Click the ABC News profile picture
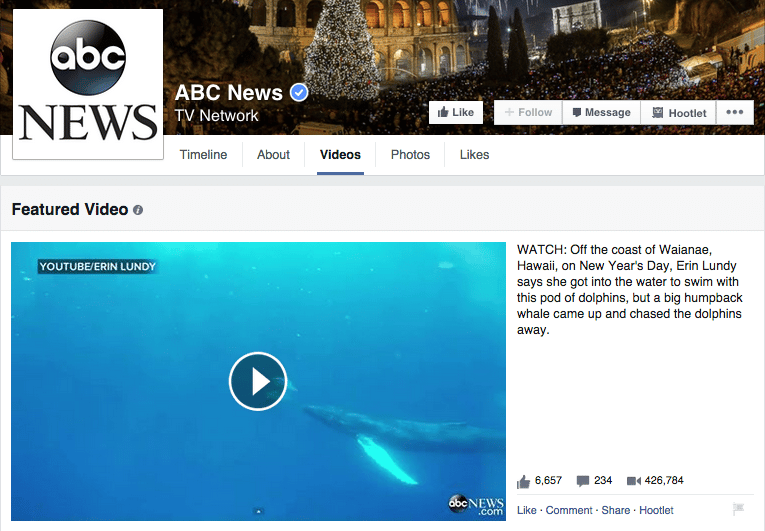Viewport: 765px width, 531px height. click(x=88, y=84)
